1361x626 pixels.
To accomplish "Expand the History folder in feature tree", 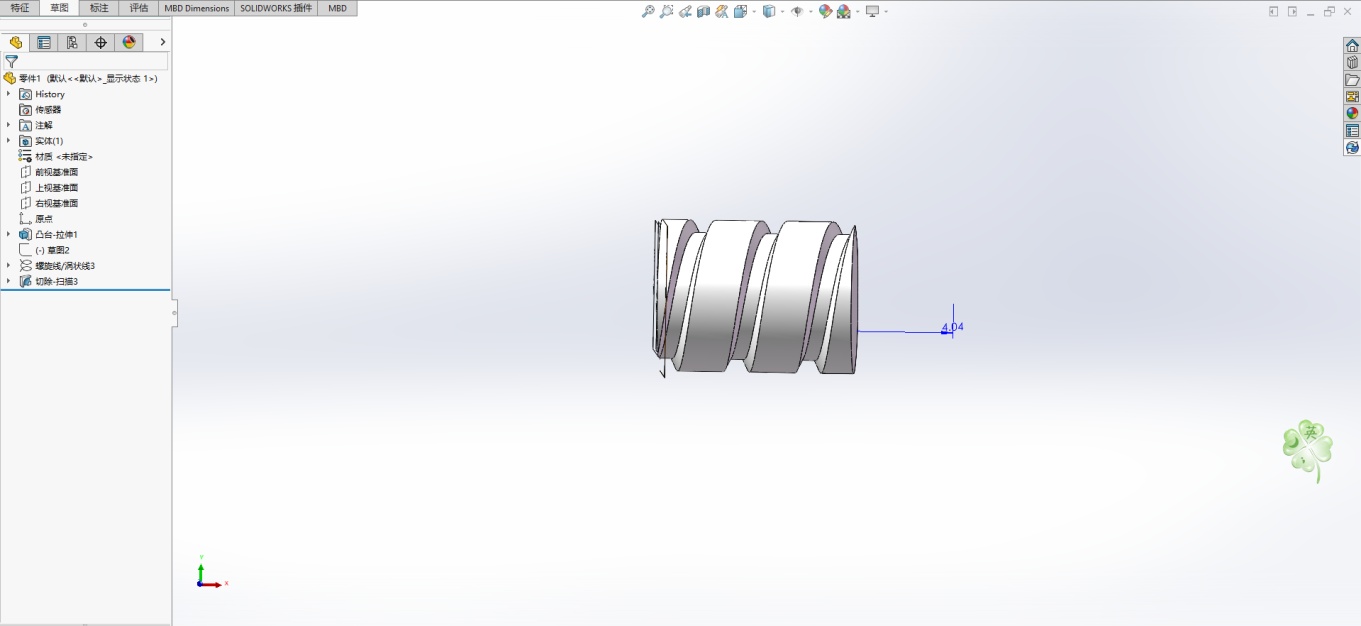I will 9,94.
